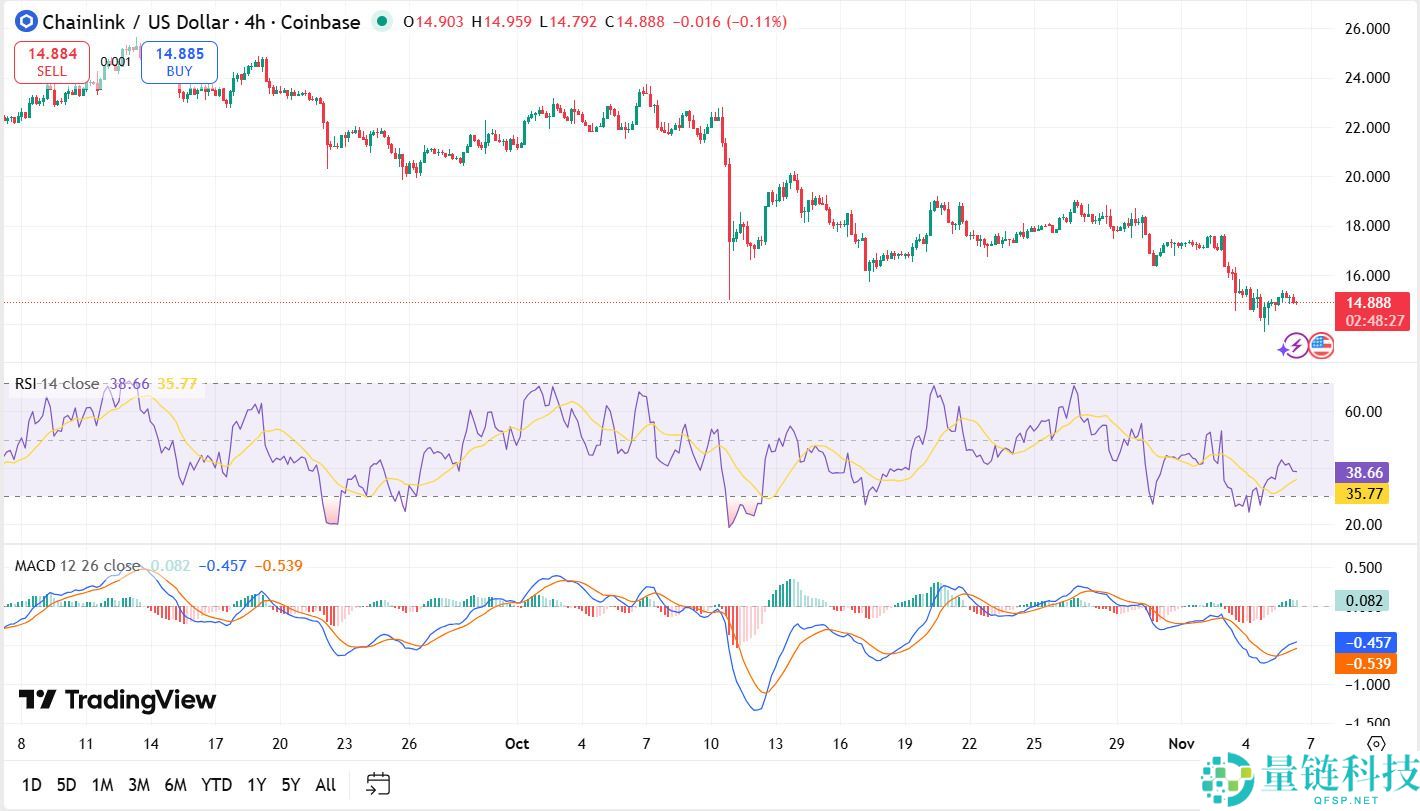Screen dimensions: 1420x811
Task: Click the Chainlink logo icon
Action: coord(25,21)
